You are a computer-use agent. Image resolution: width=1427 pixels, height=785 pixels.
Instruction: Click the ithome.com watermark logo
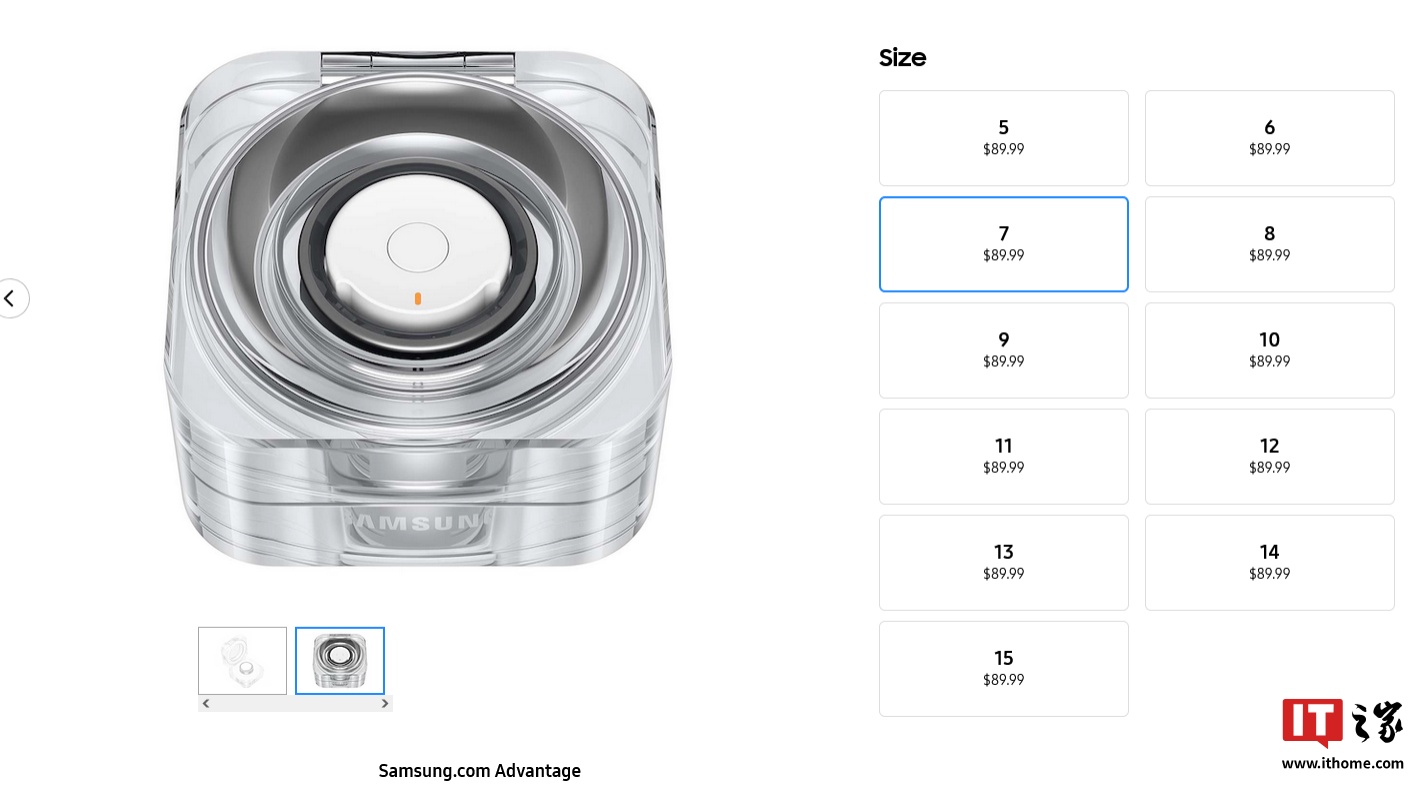point(1342,735)
